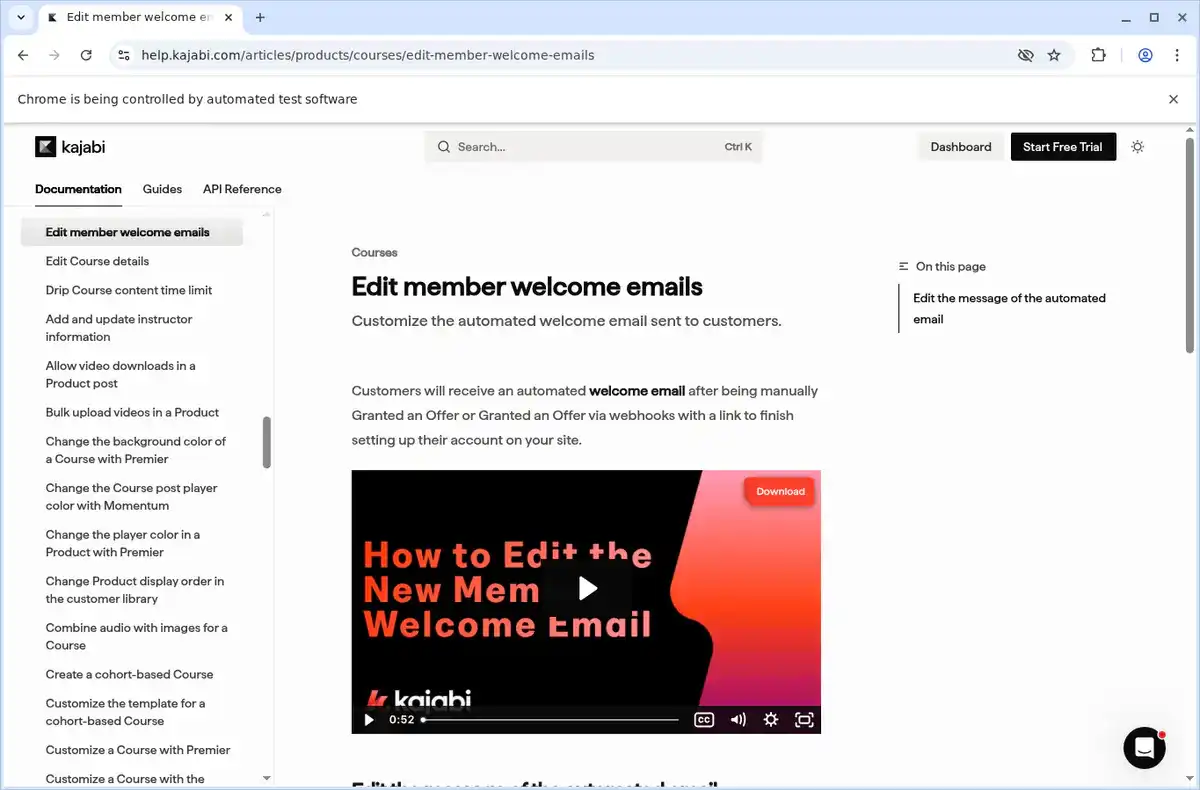Enter fullscreen video mode
1200x790 pixels.
tap(804, 719)
